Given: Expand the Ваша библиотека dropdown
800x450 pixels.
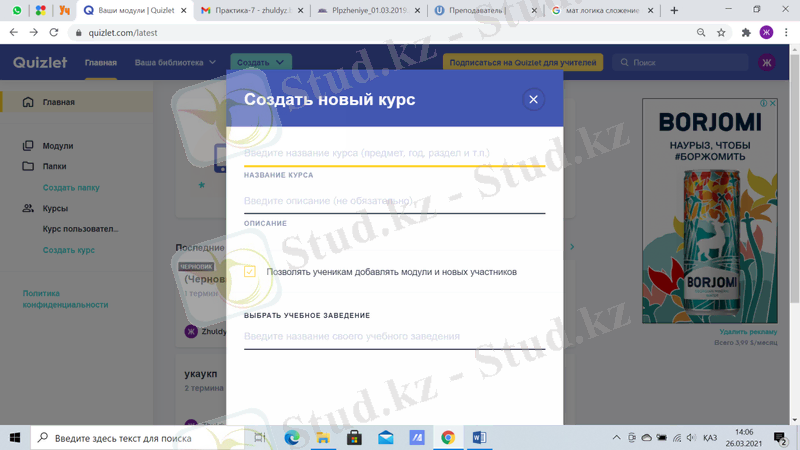Looking at the screenshot, I should [175, 62].
